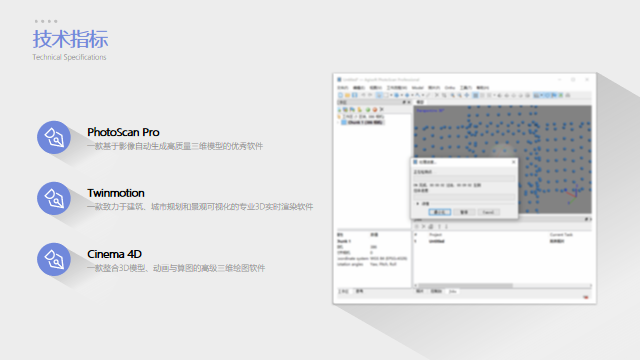The height and width of the screenshot is (360, 640).
Task: Click the Cancel button in progress dialog
Action: (x=488, y=212)
